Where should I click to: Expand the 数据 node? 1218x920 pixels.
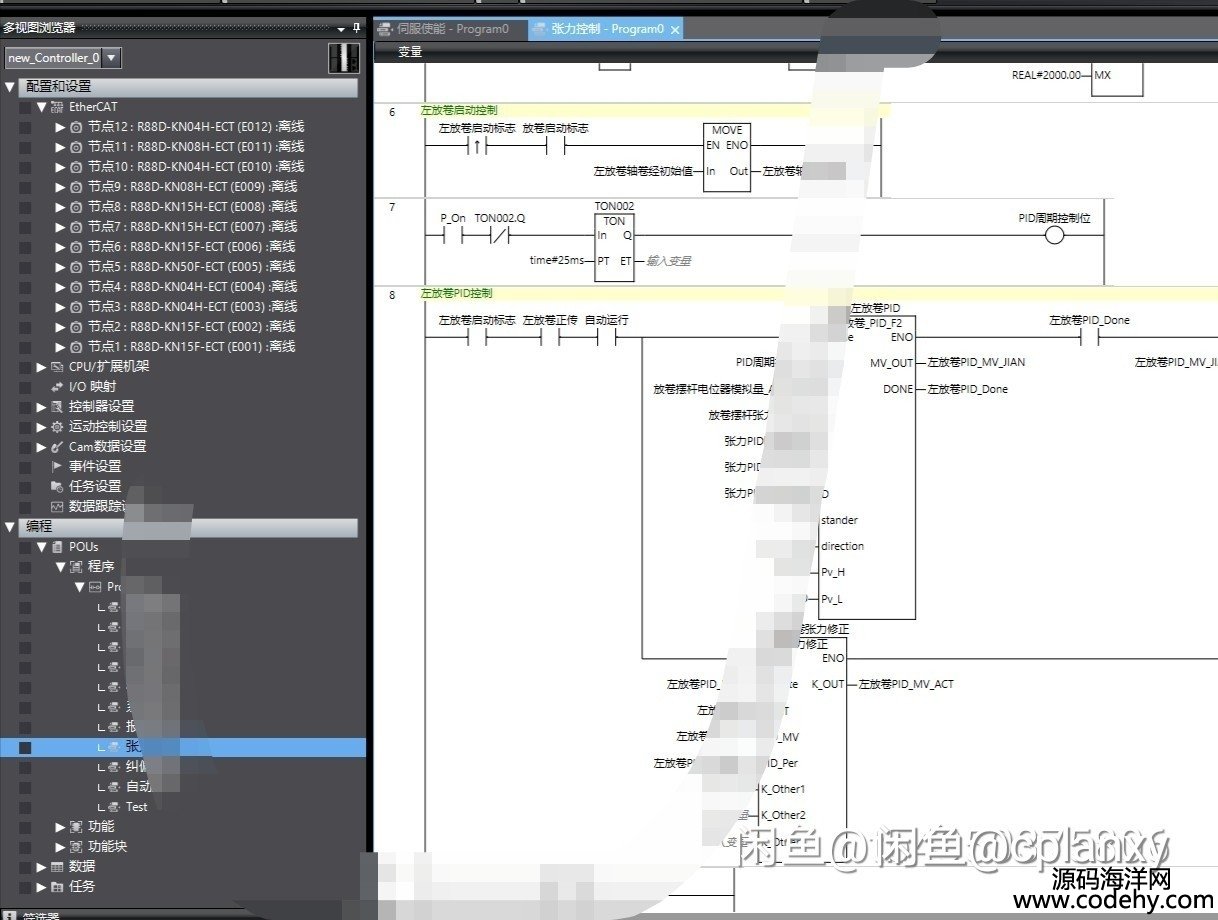click(x=41, y=867)
